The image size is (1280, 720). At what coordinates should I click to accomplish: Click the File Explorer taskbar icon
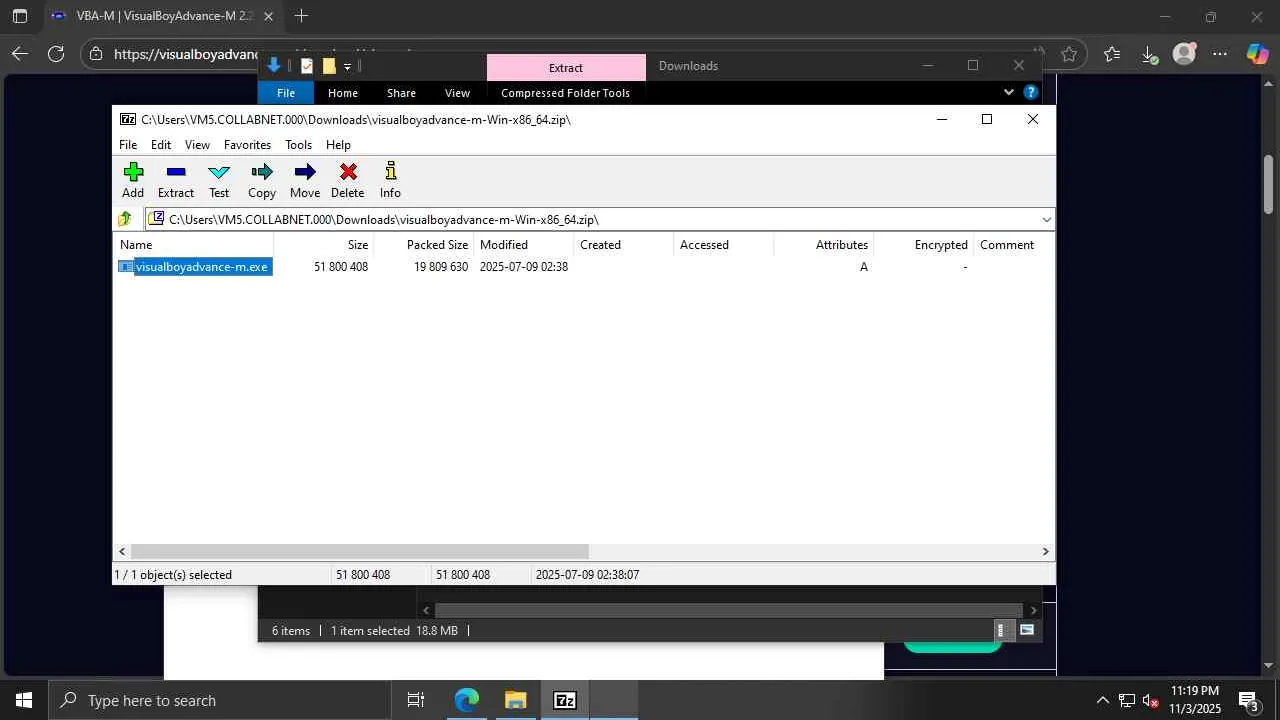coord(515,700)
